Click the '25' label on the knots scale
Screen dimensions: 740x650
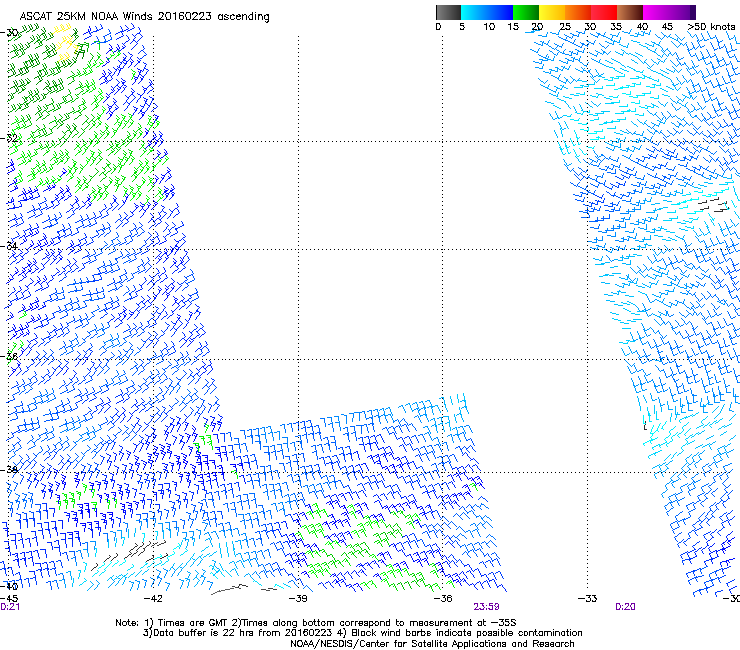click(x=565, y=27)
